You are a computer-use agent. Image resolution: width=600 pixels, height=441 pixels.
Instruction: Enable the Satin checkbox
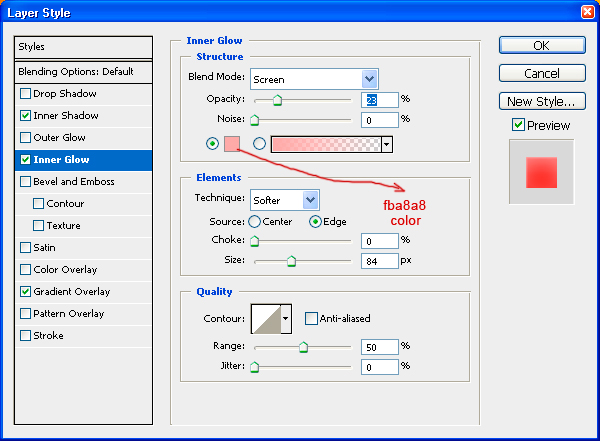[x=25, y=248]
